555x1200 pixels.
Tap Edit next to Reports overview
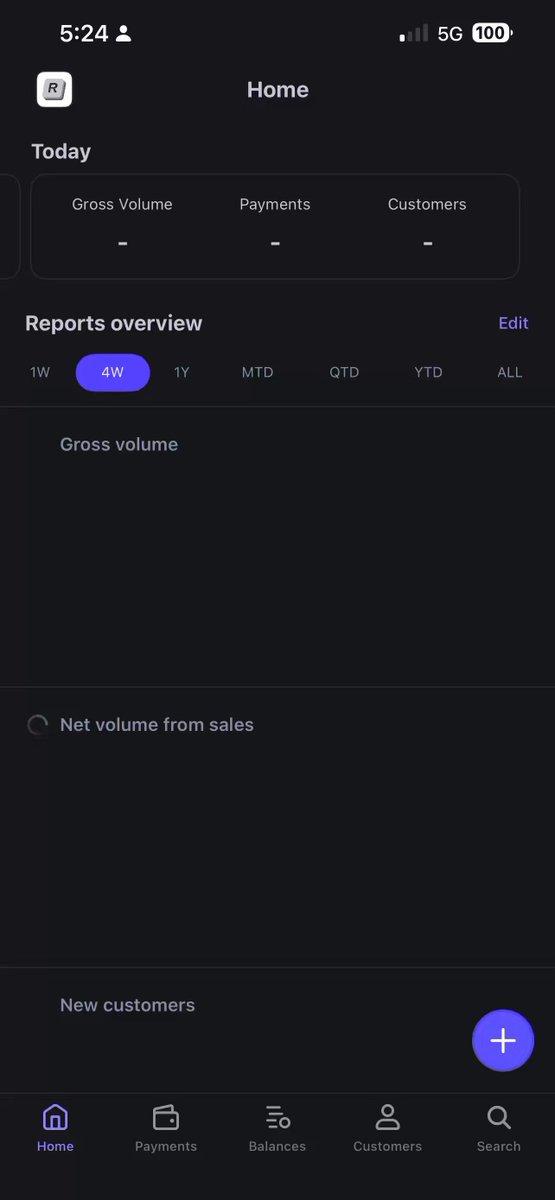point(513,323)
